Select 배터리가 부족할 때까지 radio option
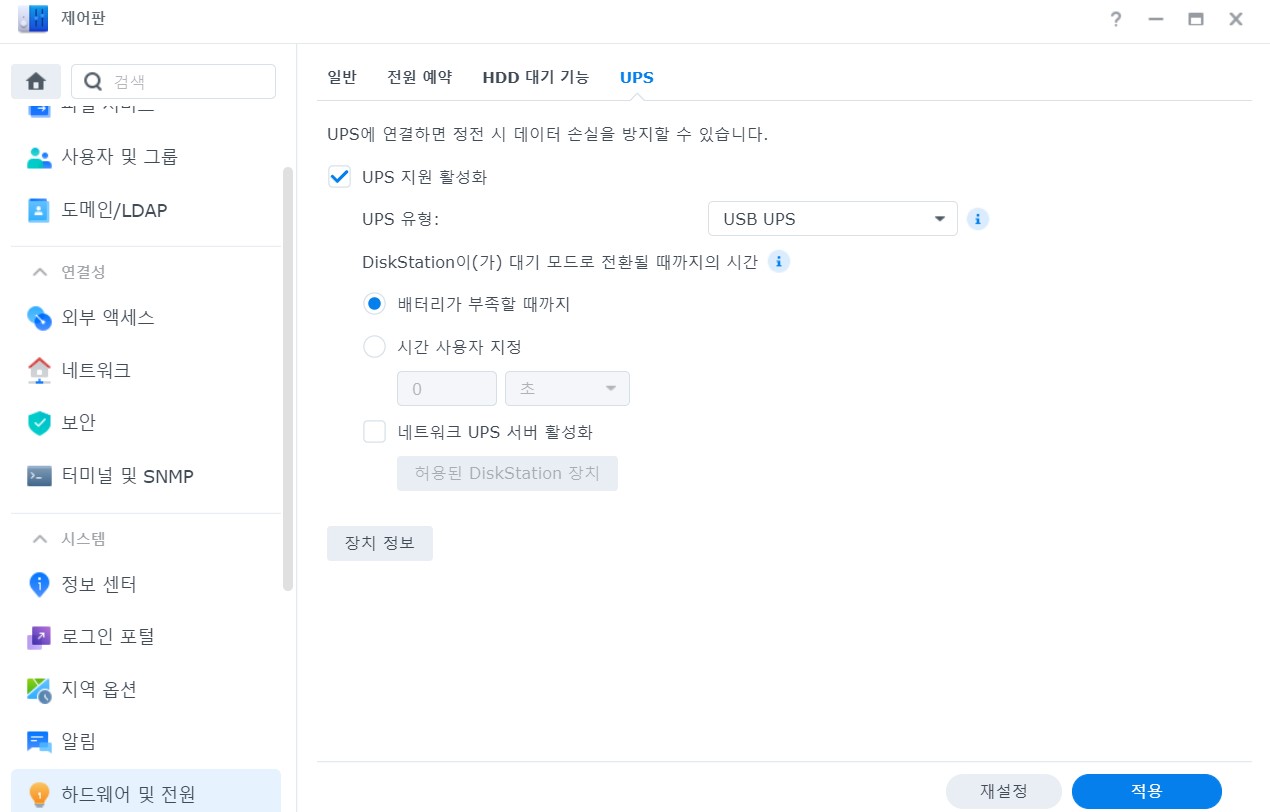Viewport: 1270px width, 812px height. [375, 304]
